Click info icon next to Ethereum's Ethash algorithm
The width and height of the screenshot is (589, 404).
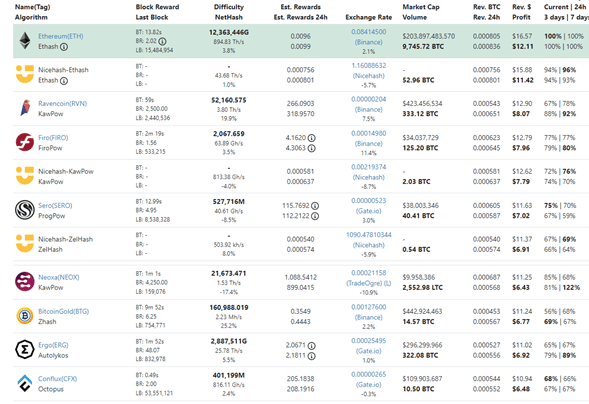coord(64,47)
